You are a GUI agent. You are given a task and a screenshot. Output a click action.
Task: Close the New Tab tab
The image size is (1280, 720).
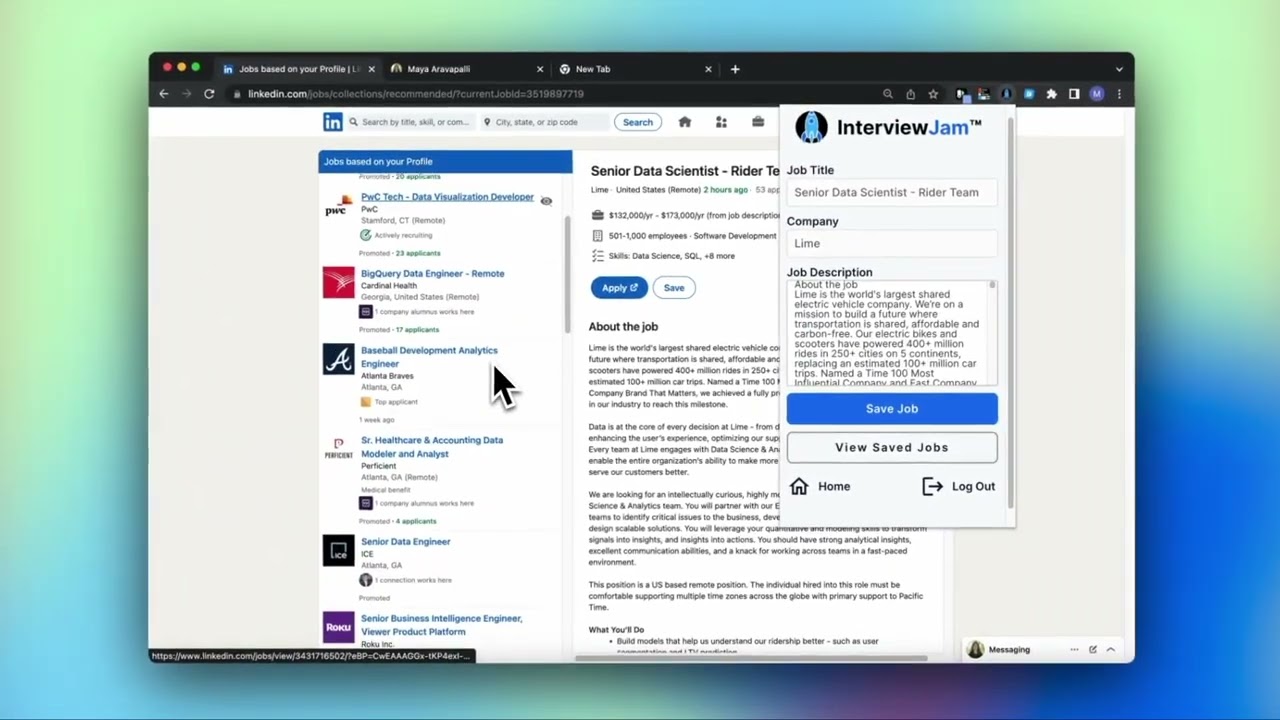point(708,69)
